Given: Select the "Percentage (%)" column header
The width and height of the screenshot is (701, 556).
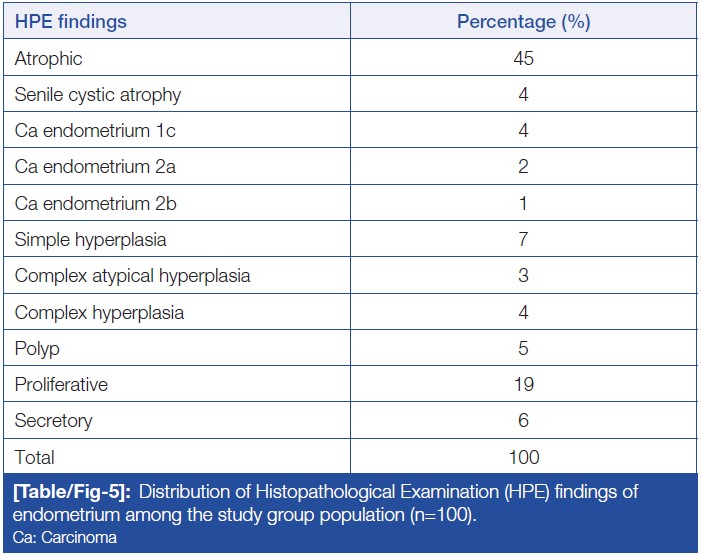Looking at the screenshot, I should coord(523,22).
